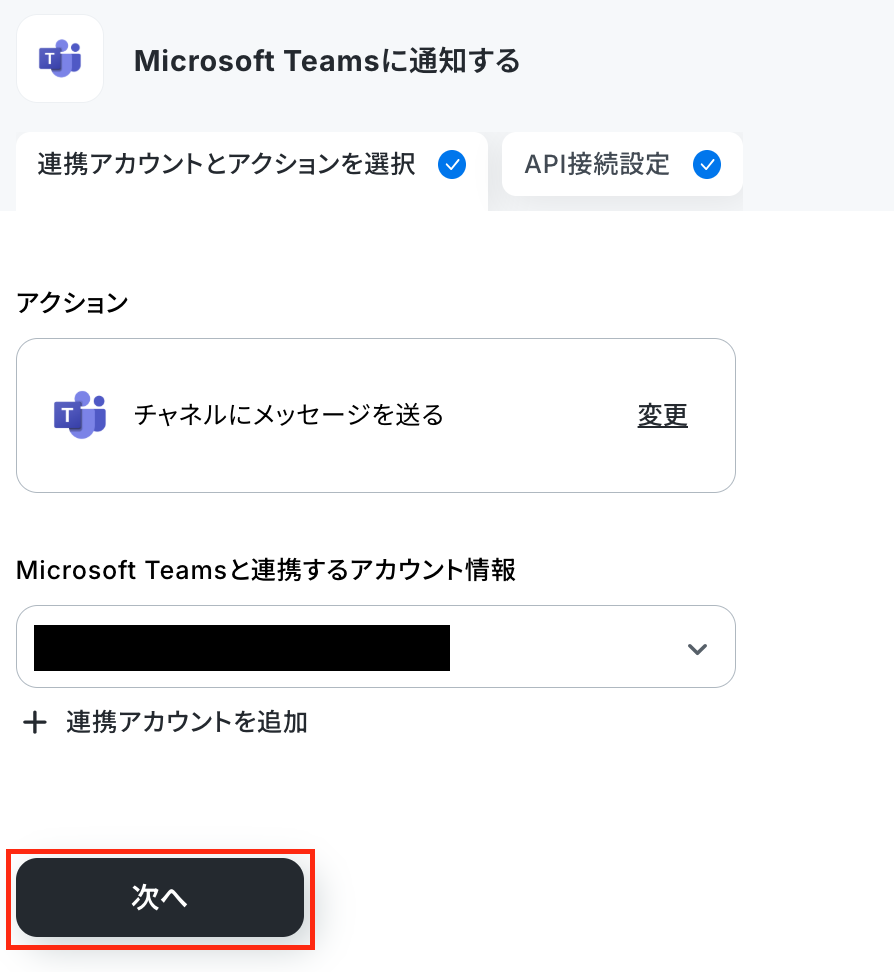This screenshot has width=894, height=972.
Task: Select the 連携アカウントを追加 link
Action: (165, 723)
